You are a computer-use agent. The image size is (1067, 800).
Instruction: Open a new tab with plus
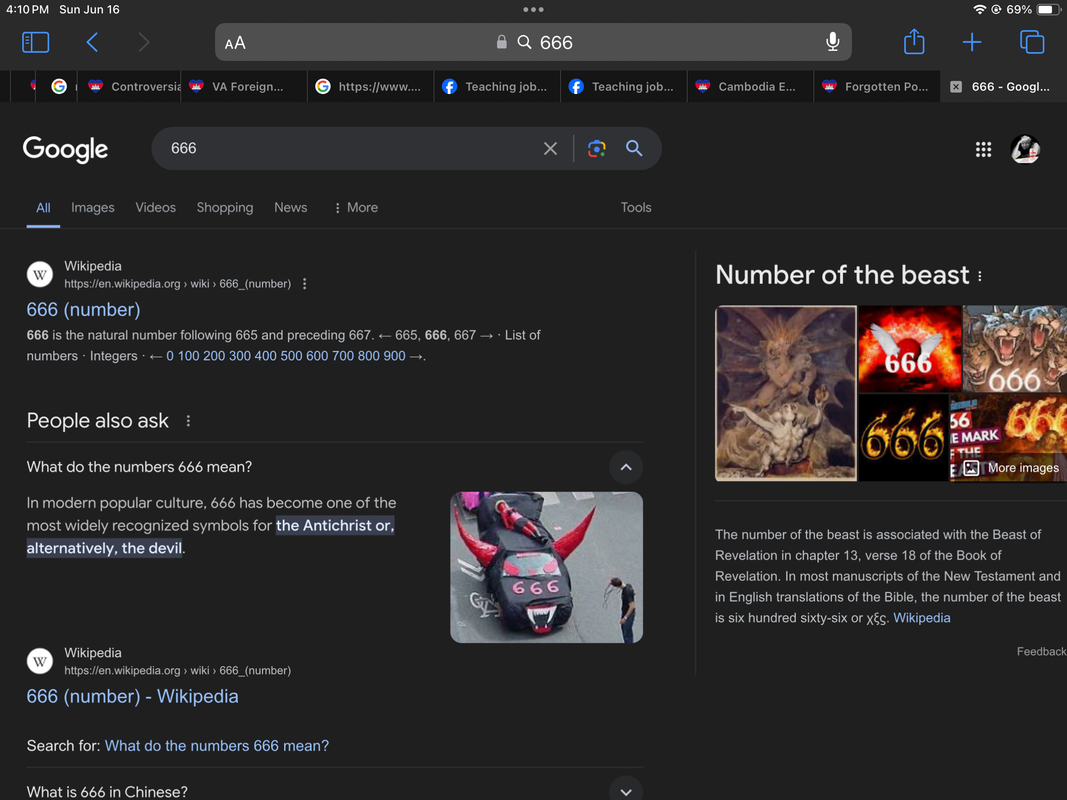click(x=972, y=42)
